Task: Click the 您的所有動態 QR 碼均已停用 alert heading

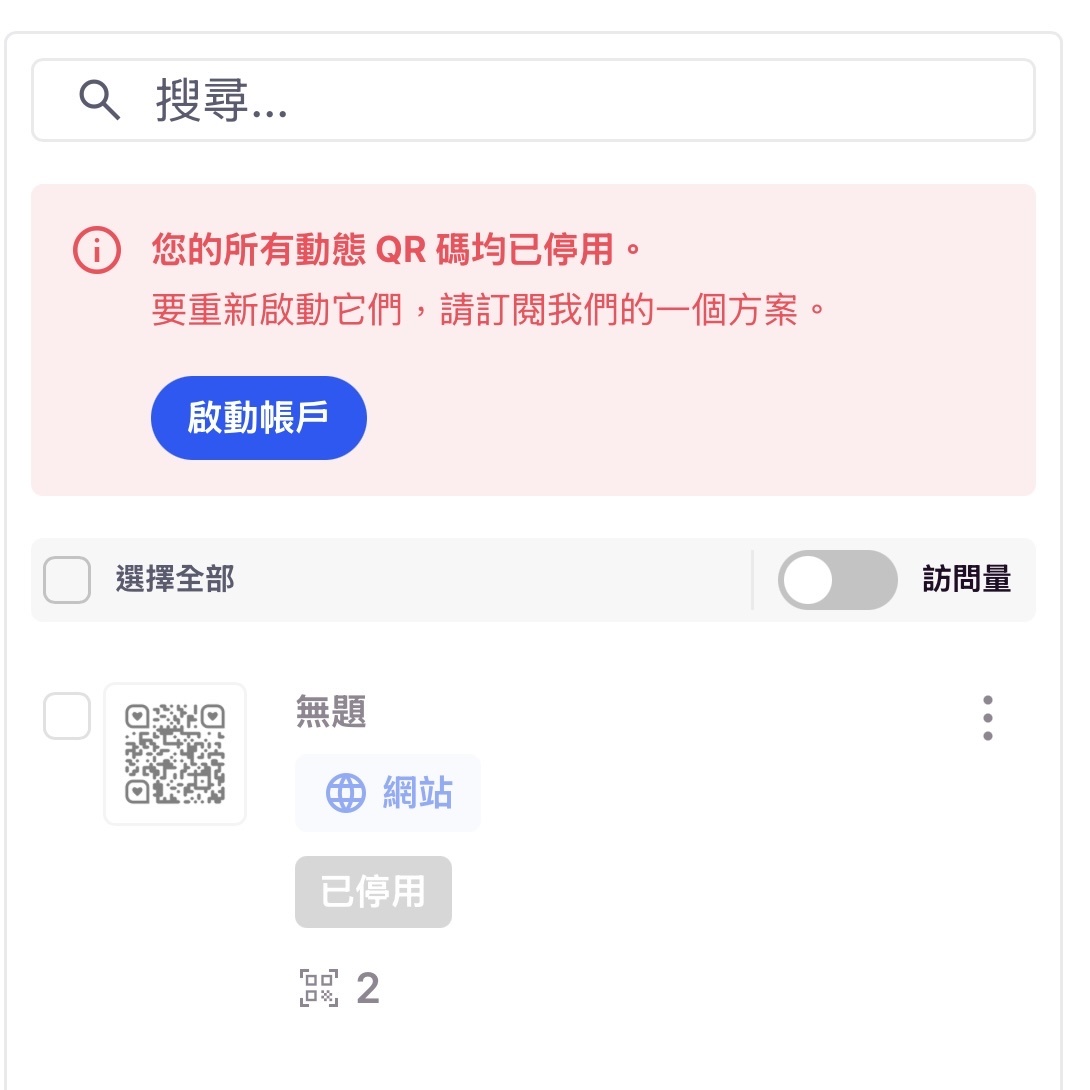Action: click(x=396, y=250)
